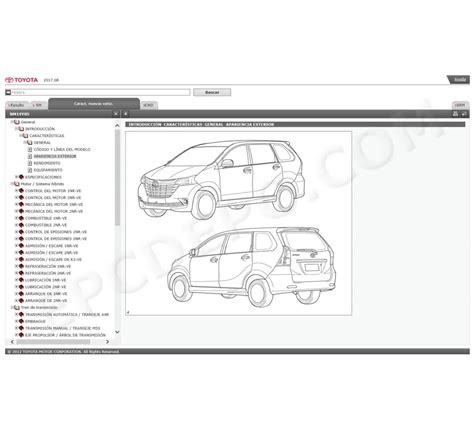The height and width of the screenshot is (430, 474).
Task: Open the Results tab
Action: 16,105
